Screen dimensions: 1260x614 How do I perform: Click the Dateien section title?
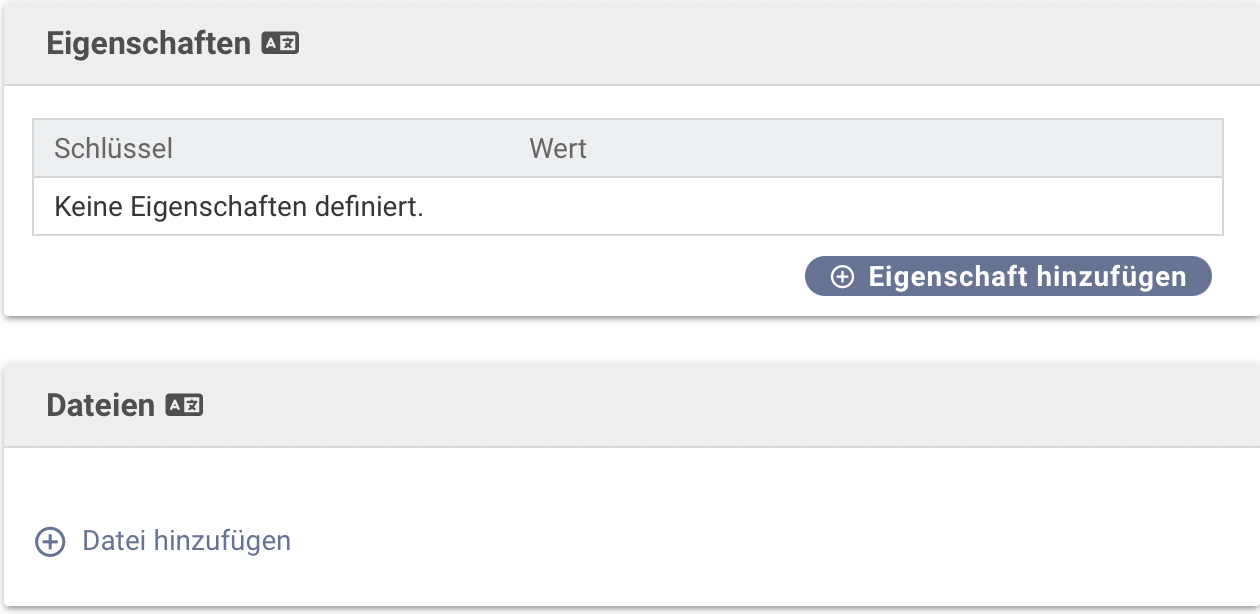pos(100,405)
